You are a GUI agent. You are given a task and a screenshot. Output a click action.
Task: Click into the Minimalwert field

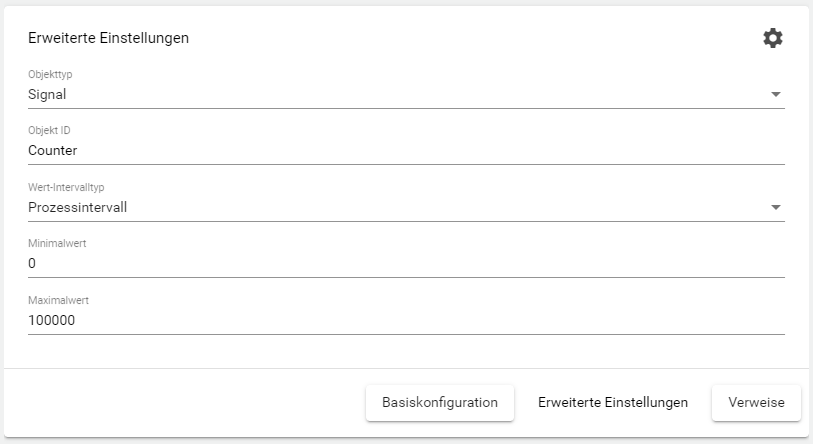tap(400, 264)
